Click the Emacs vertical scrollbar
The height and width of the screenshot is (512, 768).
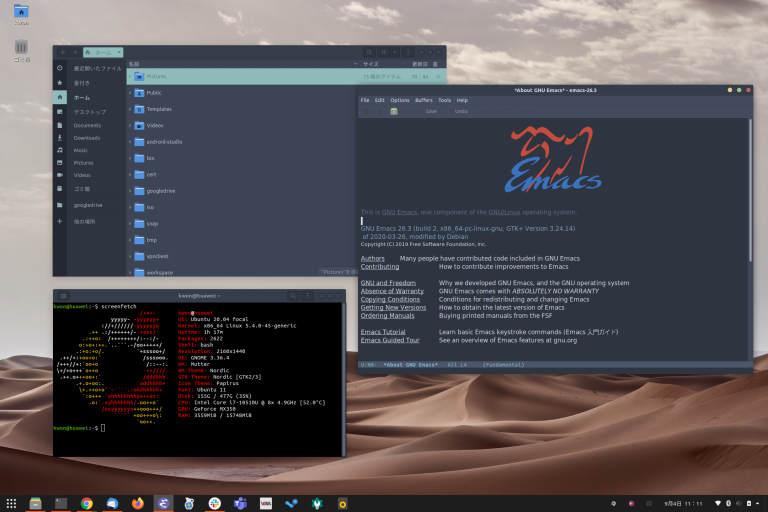(x=750, y=190)
